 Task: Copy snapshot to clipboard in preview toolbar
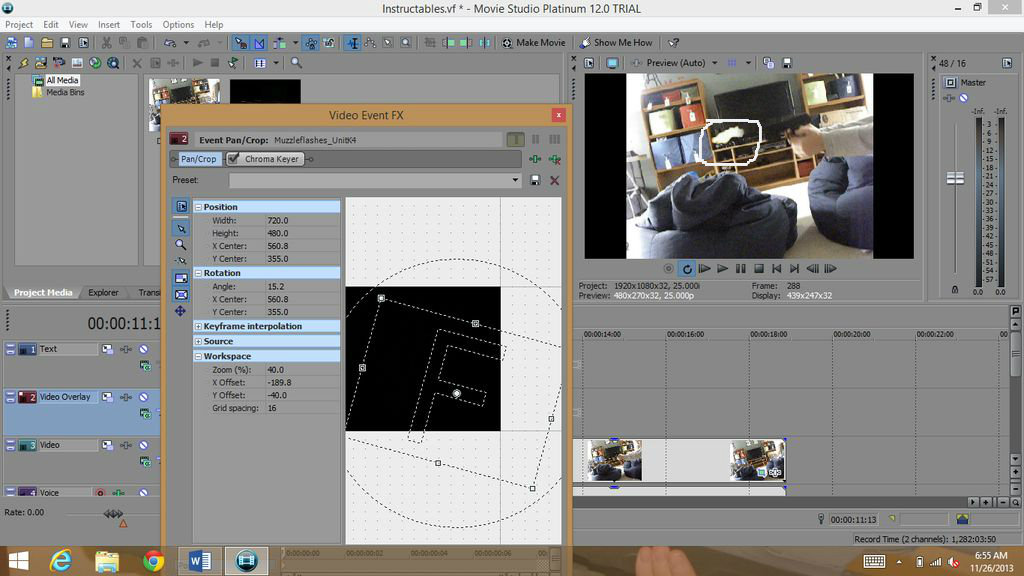(769, 63)
